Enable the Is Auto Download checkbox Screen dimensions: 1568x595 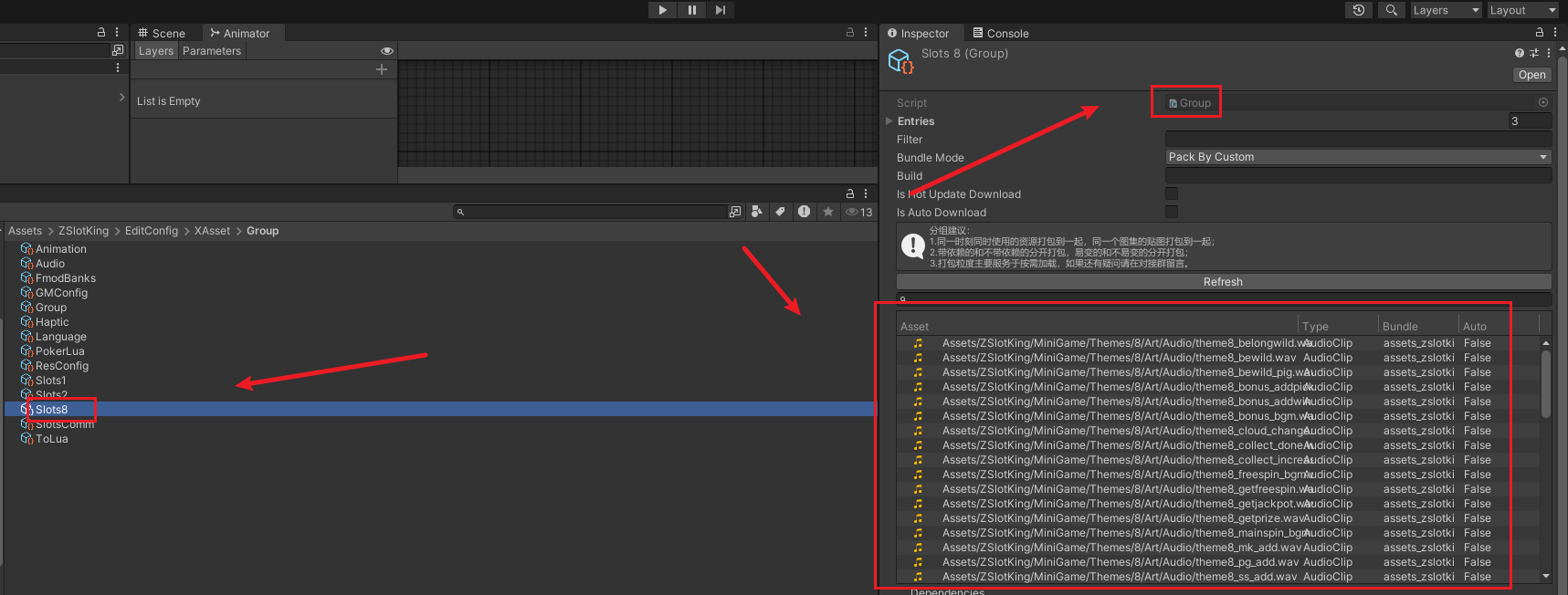1172,212
